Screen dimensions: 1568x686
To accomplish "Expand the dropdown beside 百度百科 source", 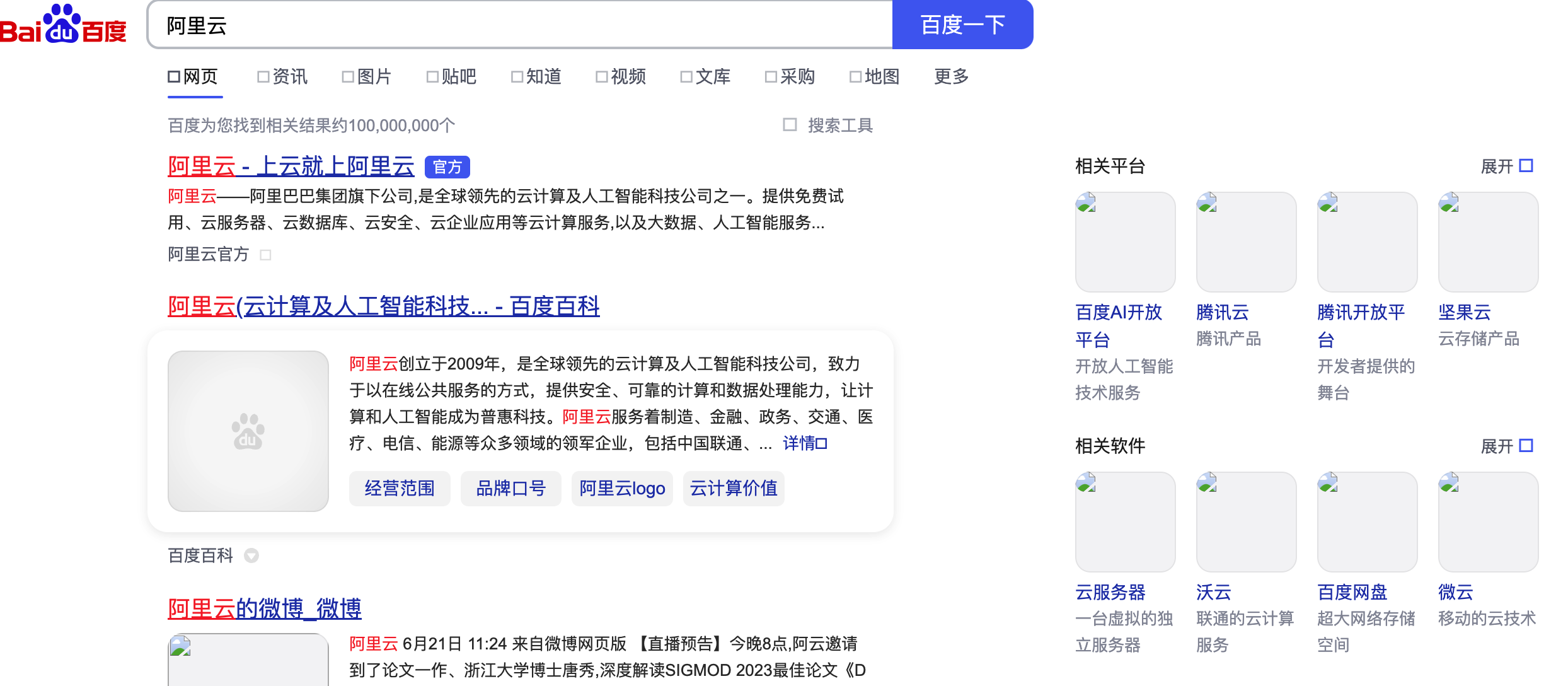I will pyautogui.click(x=251, y=555).
